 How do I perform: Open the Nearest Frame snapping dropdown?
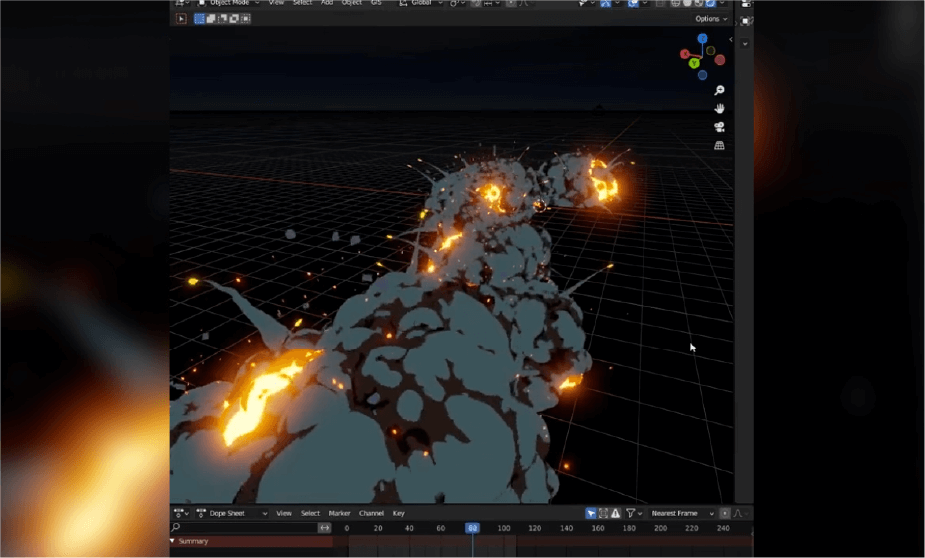(x=683, y=513)
